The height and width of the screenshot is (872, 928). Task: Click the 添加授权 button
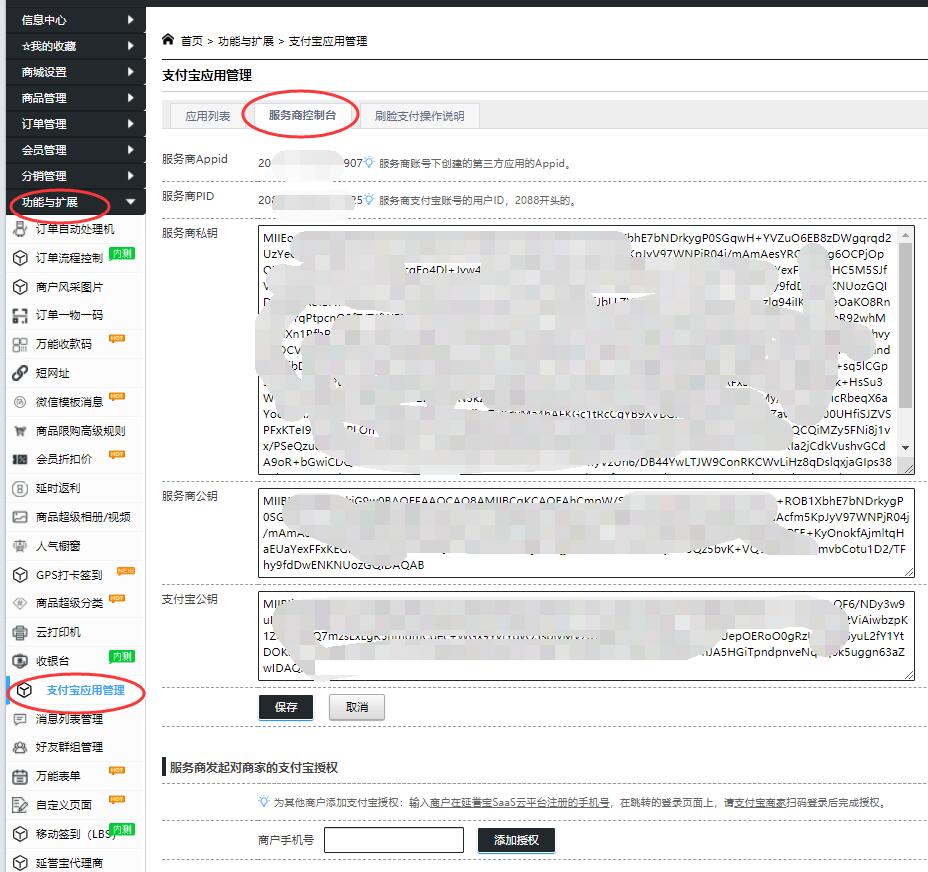coord(516,840)
